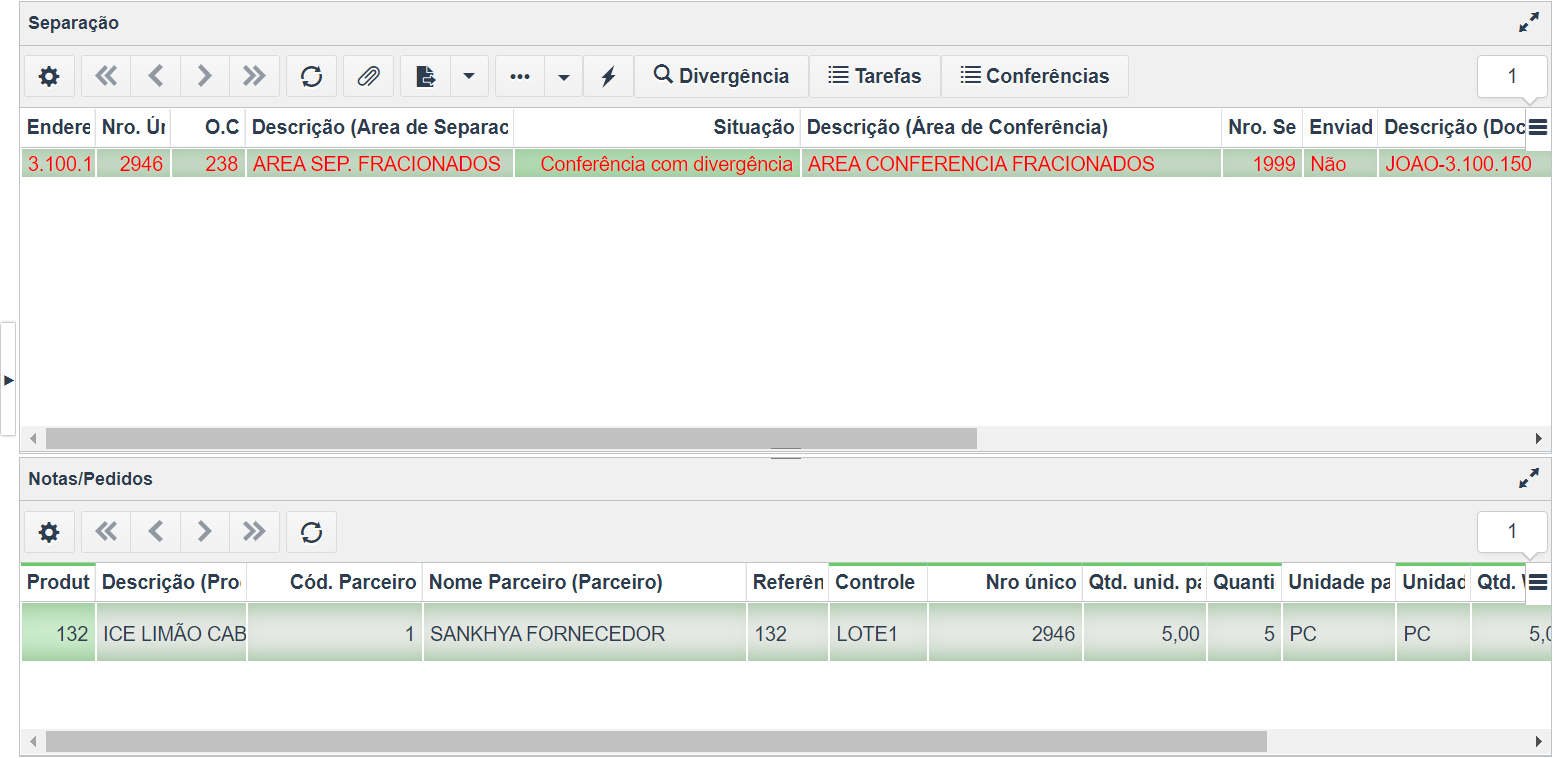The image size is (1553, 758).
Task: Go to first record in Notas/Pedidos
Action: click(x=106, y=532)
